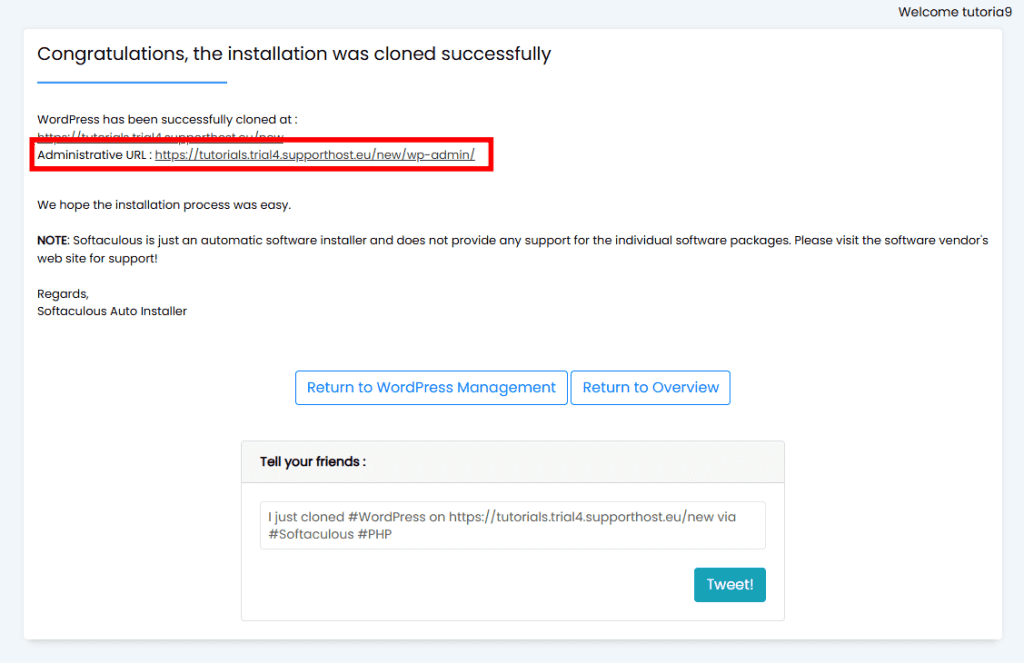Focus the tweet message text box

(x=513, y=525)
